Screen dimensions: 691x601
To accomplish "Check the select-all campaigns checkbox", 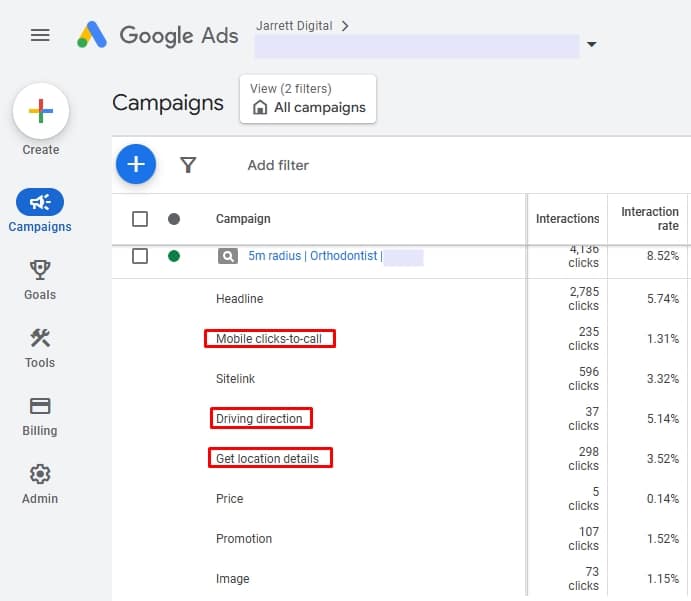I will (x=140, y=219).
